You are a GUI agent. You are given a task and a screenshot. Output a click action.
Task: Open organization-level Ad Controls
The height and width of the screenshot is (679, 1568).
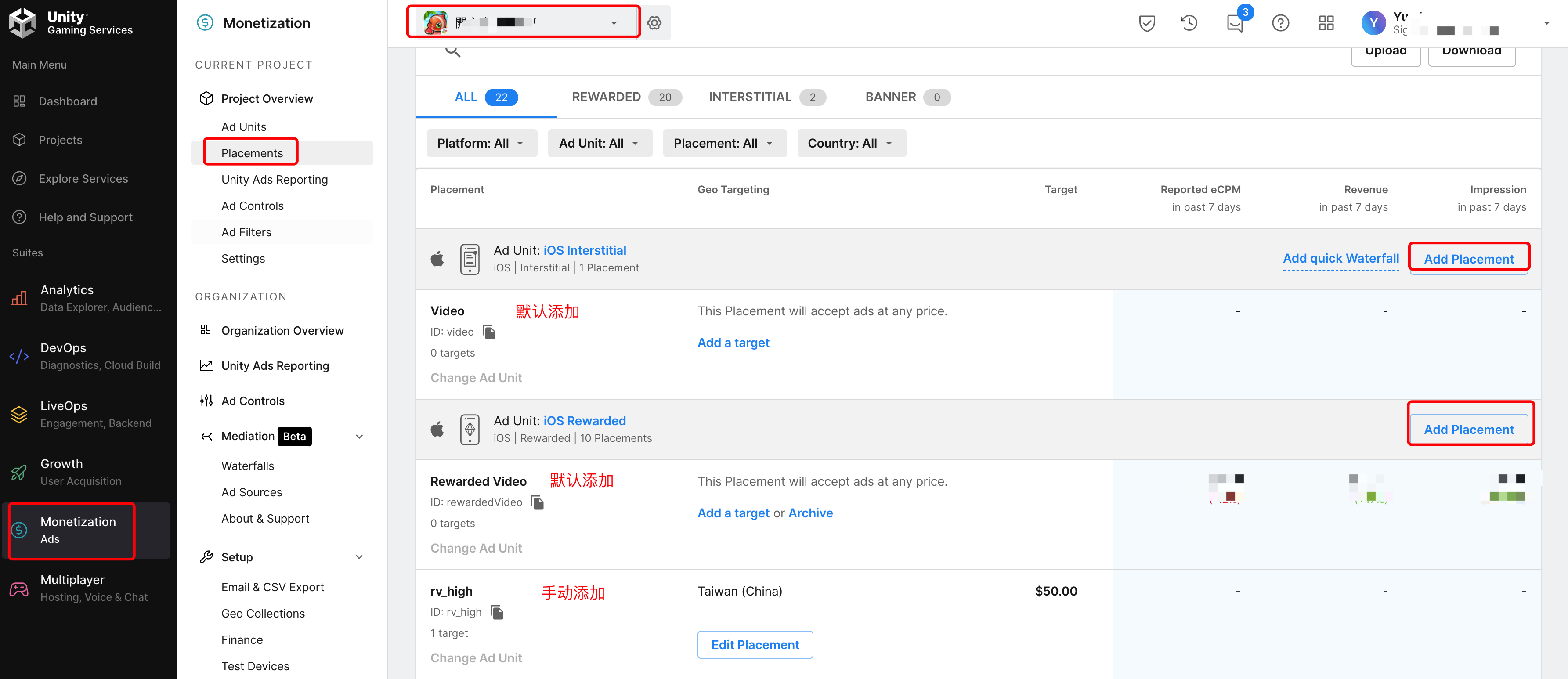coord(253,401)
